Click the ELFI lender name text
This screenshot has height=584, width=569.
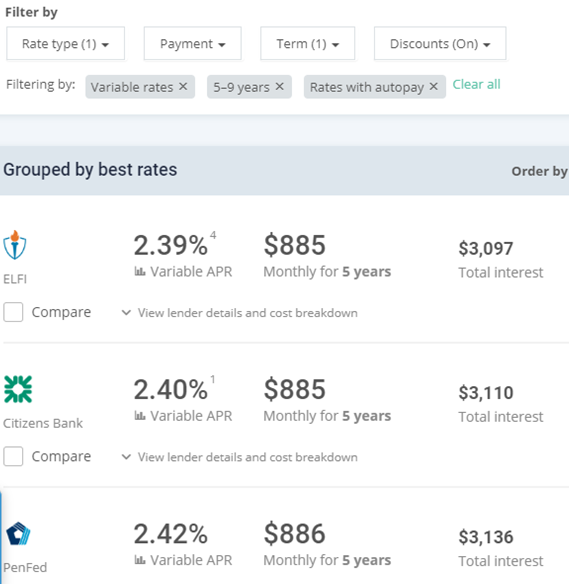tap(15, 279)
